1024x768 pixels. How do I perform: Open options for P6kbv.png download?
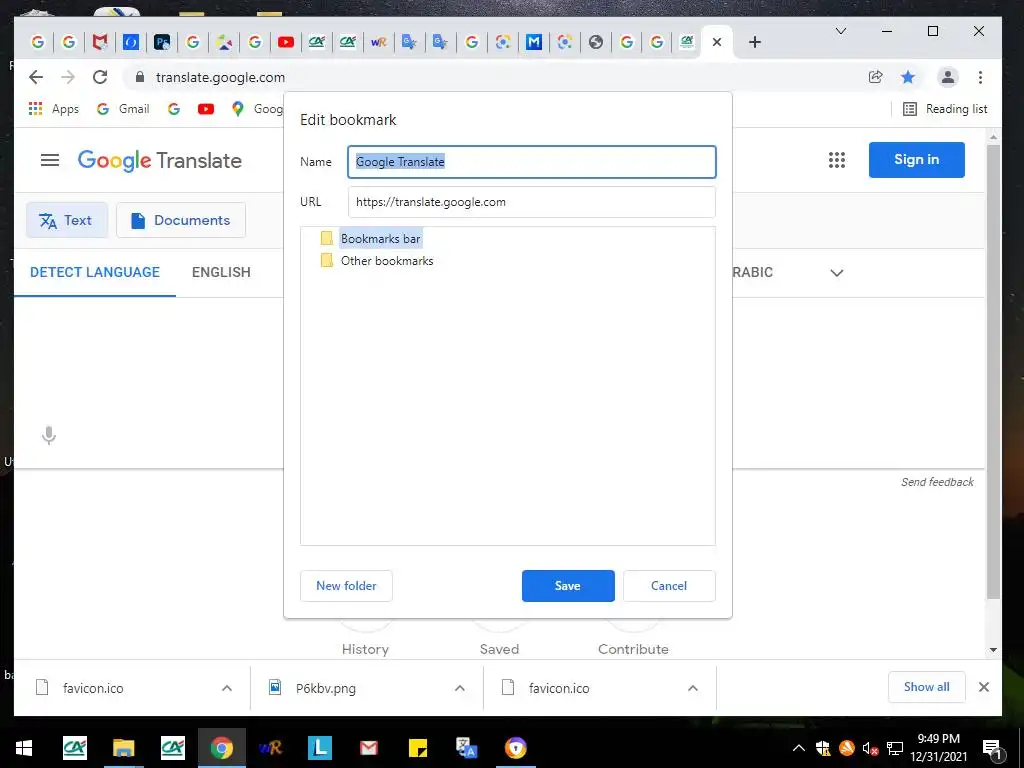pos(460,688)
